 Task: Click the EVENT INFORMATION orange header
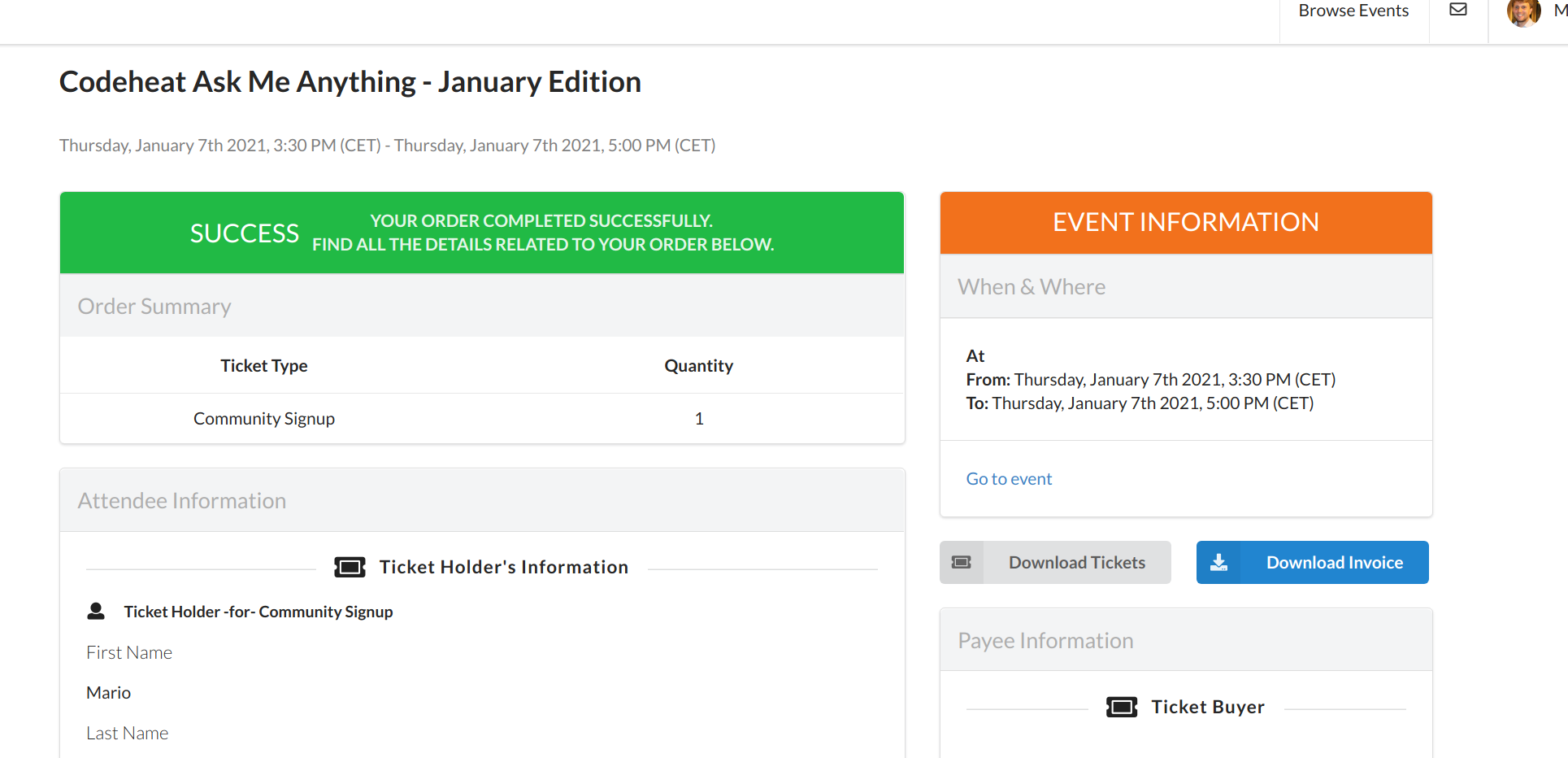tap(1186, 223)
